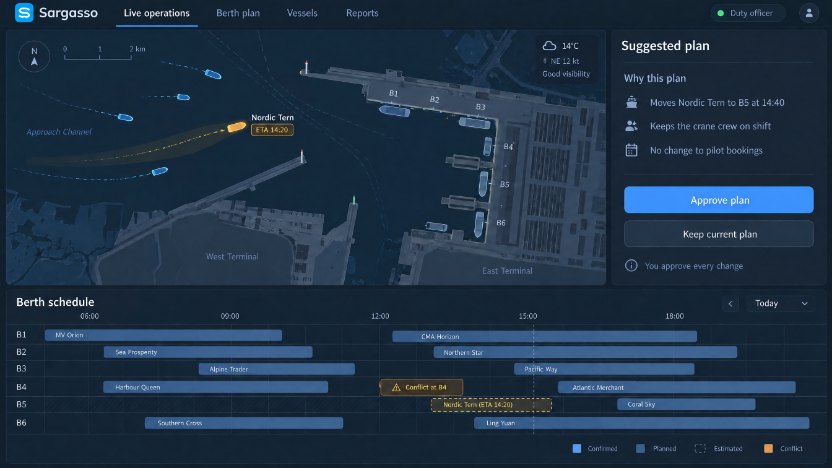Click the B1 row label in schedule
The height and width of the screenshot is (468, 832).
coord(21,335)
